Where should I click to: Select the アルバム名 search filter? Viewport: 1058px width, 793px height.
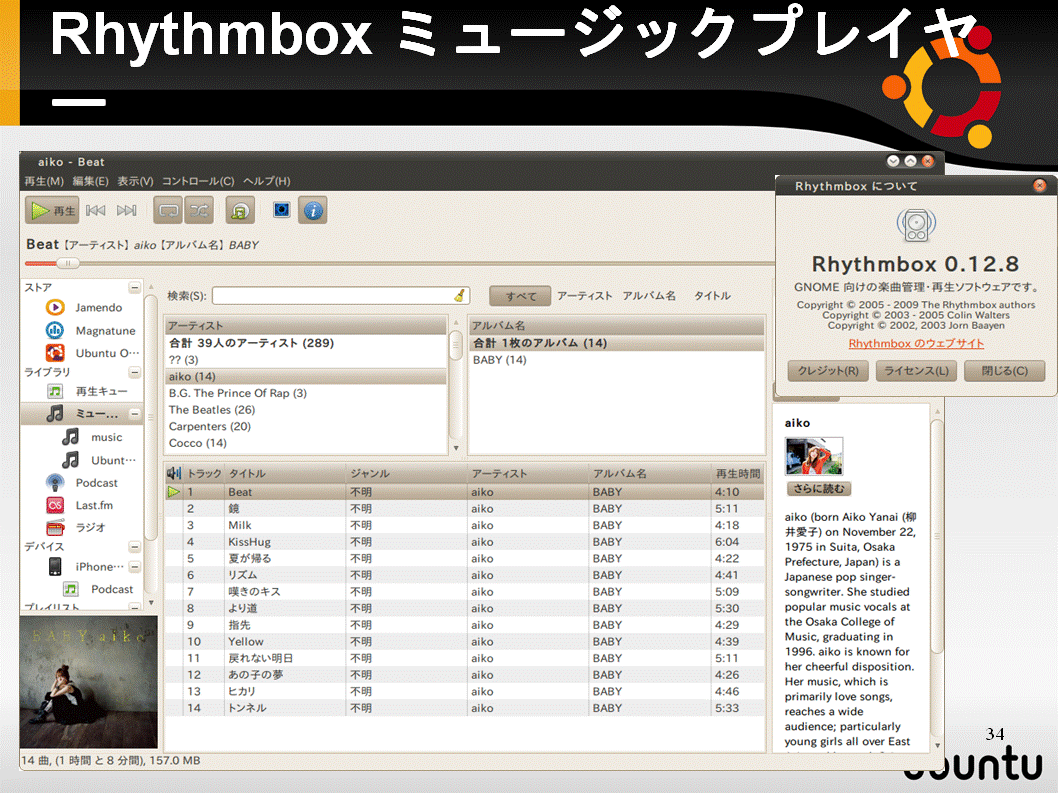649,296
